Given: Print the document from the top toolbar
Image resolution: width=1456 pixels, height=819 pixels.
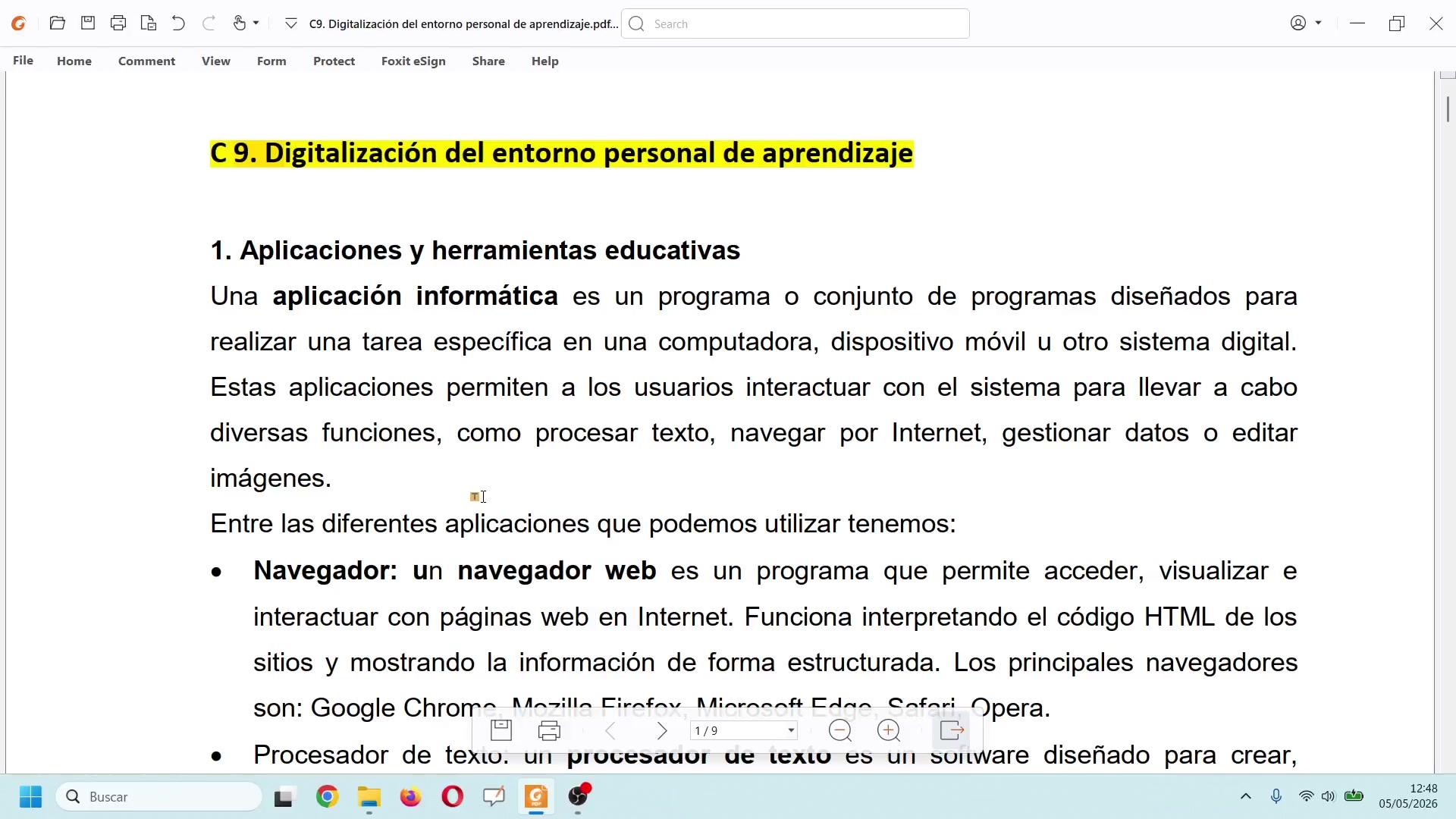Looking at the screenshot, I should click(118, 24).
